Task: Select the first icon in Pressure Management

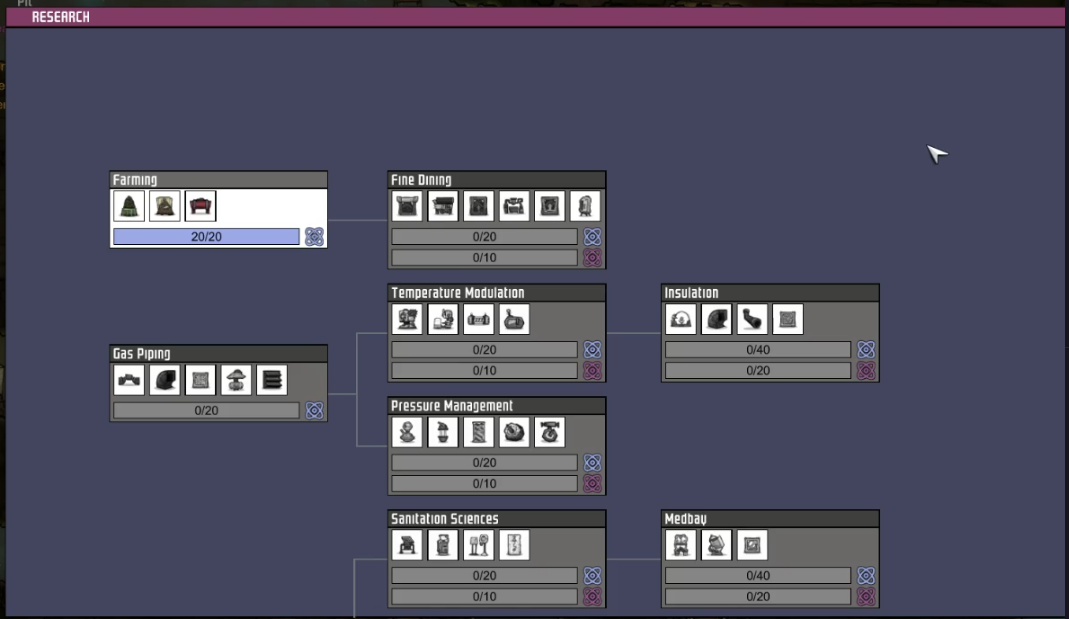Action: click(x=407, y=432)
